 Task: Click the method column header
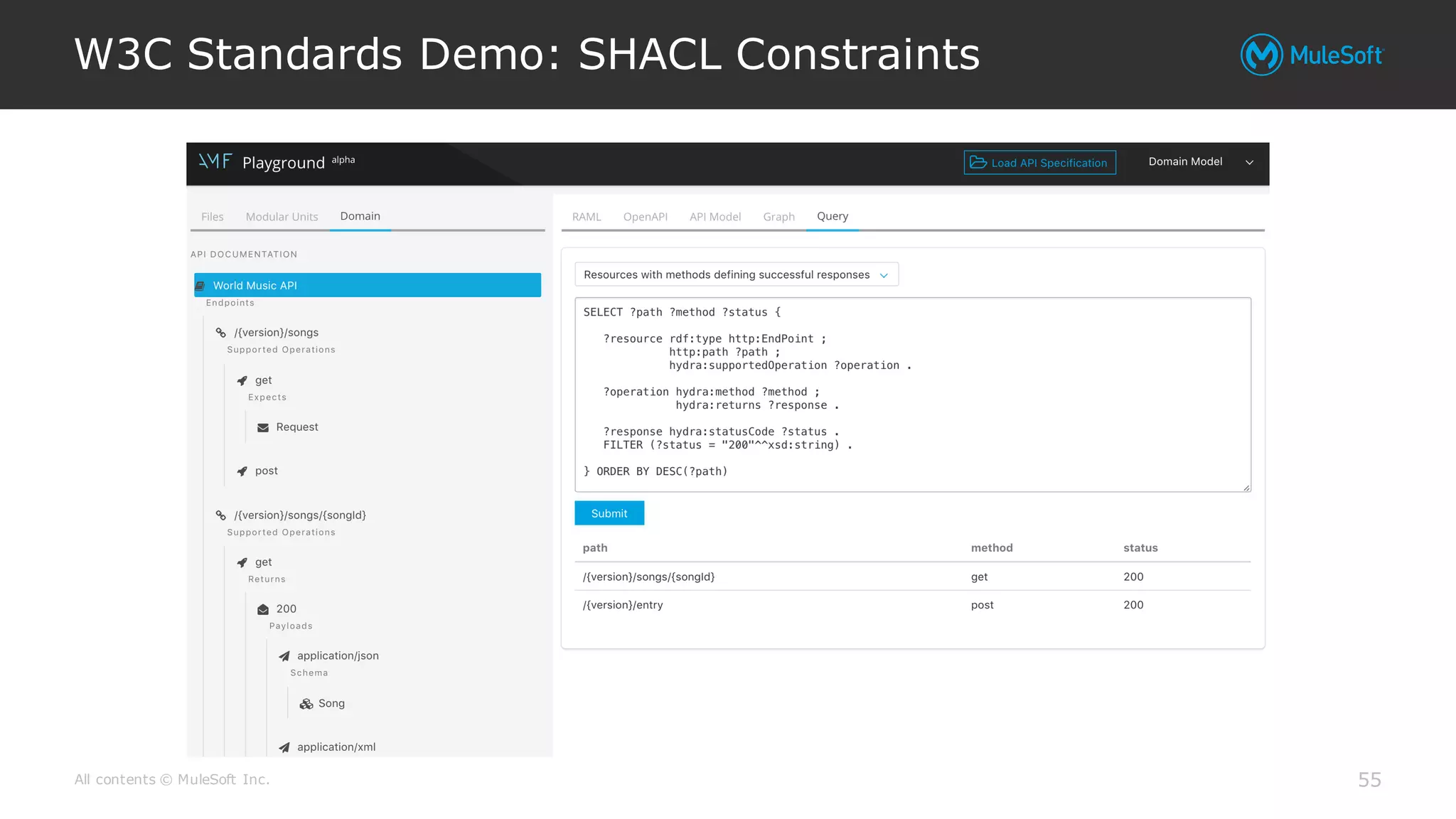pos(992,548)
